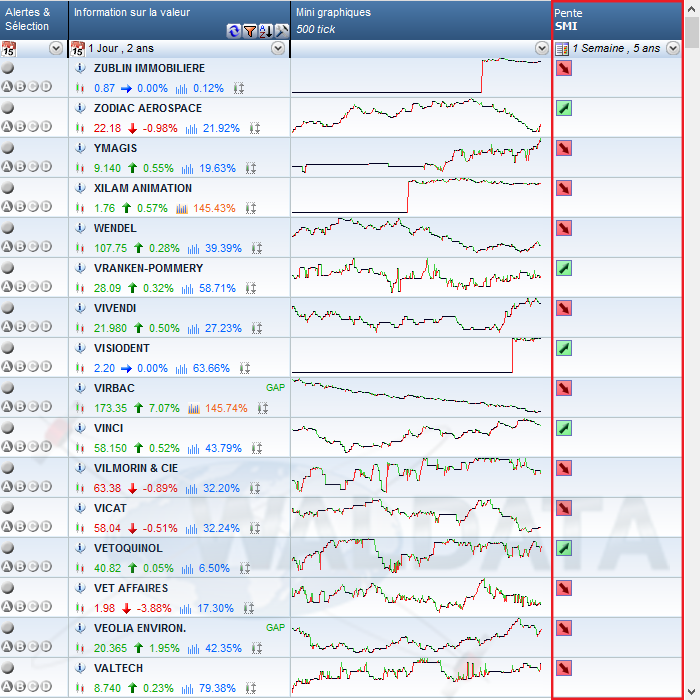Click the range icon after VALTECH volume
700x700 pixels.
point(250,688)
